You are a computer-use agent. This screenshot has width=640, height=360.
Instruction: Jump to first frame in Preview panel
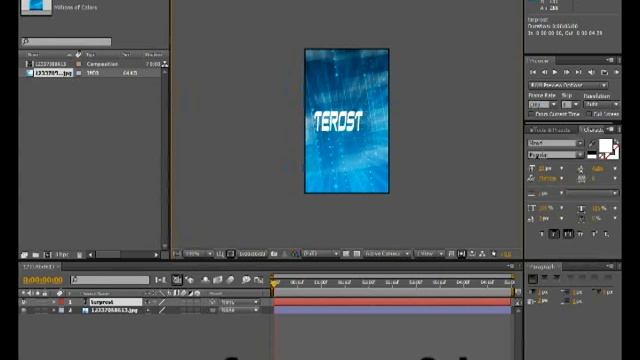tap(533, 72)
